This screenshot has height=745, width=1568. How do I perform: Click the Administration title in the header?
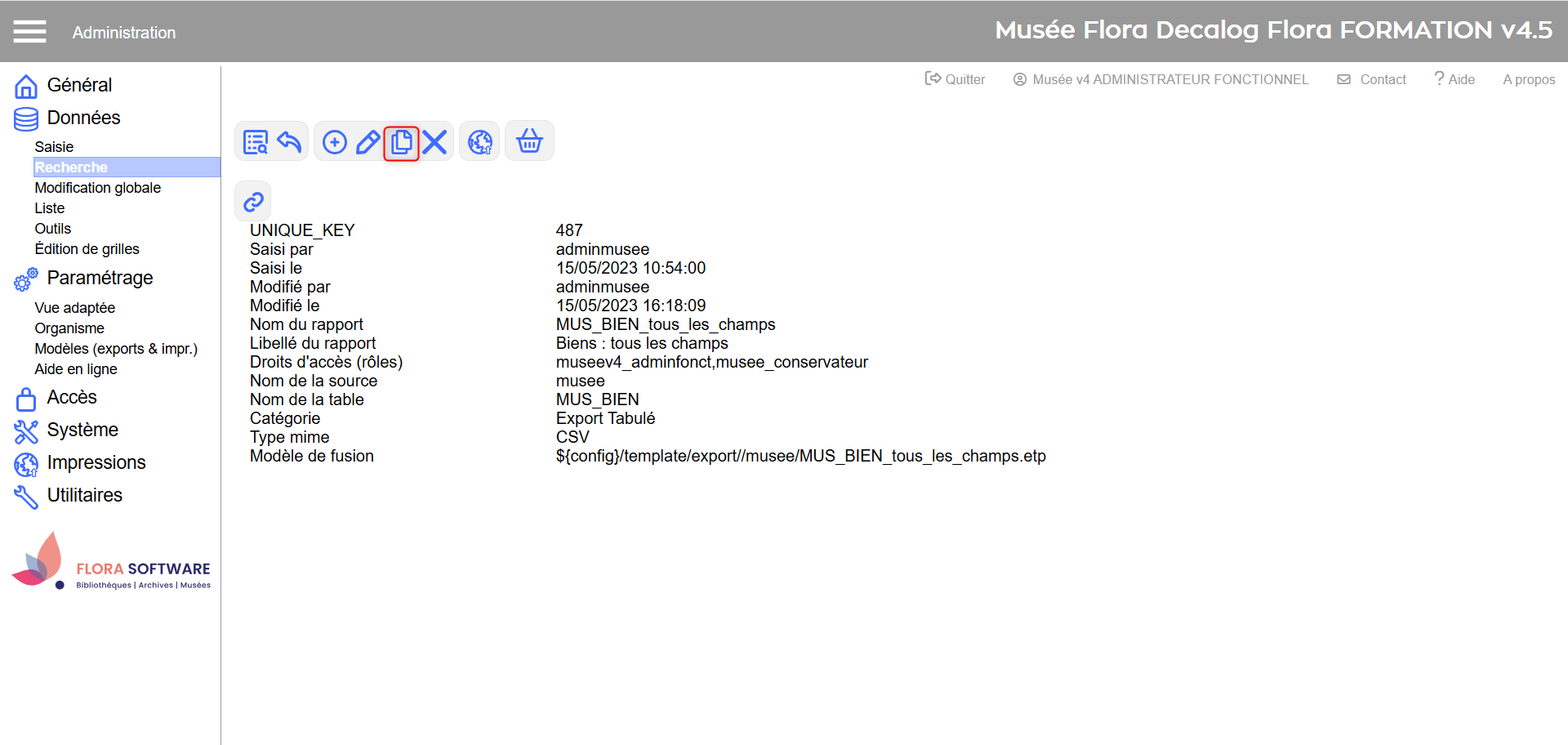[124, 33]
